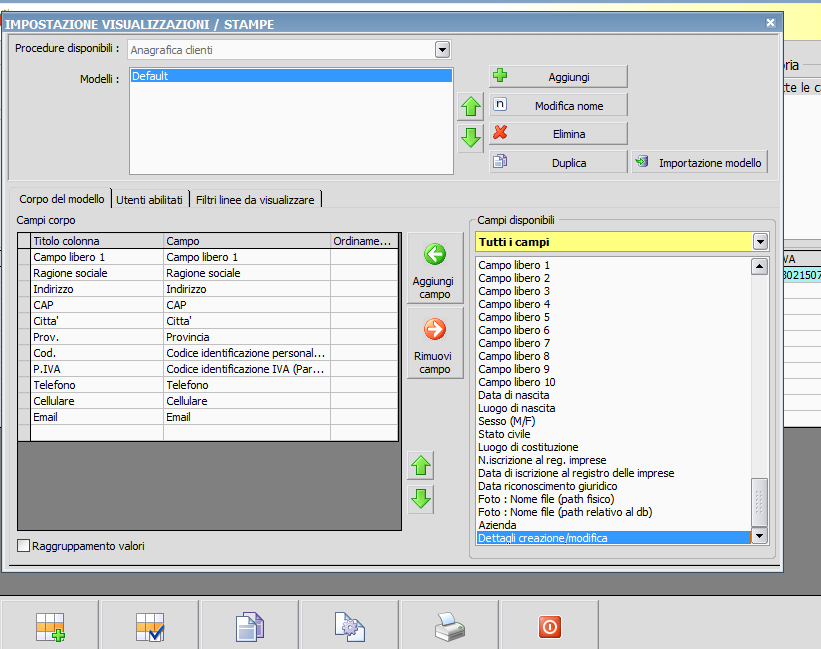Select the Citta' row title cell
This screenshot has height=649, width=821.
[97, 321]
